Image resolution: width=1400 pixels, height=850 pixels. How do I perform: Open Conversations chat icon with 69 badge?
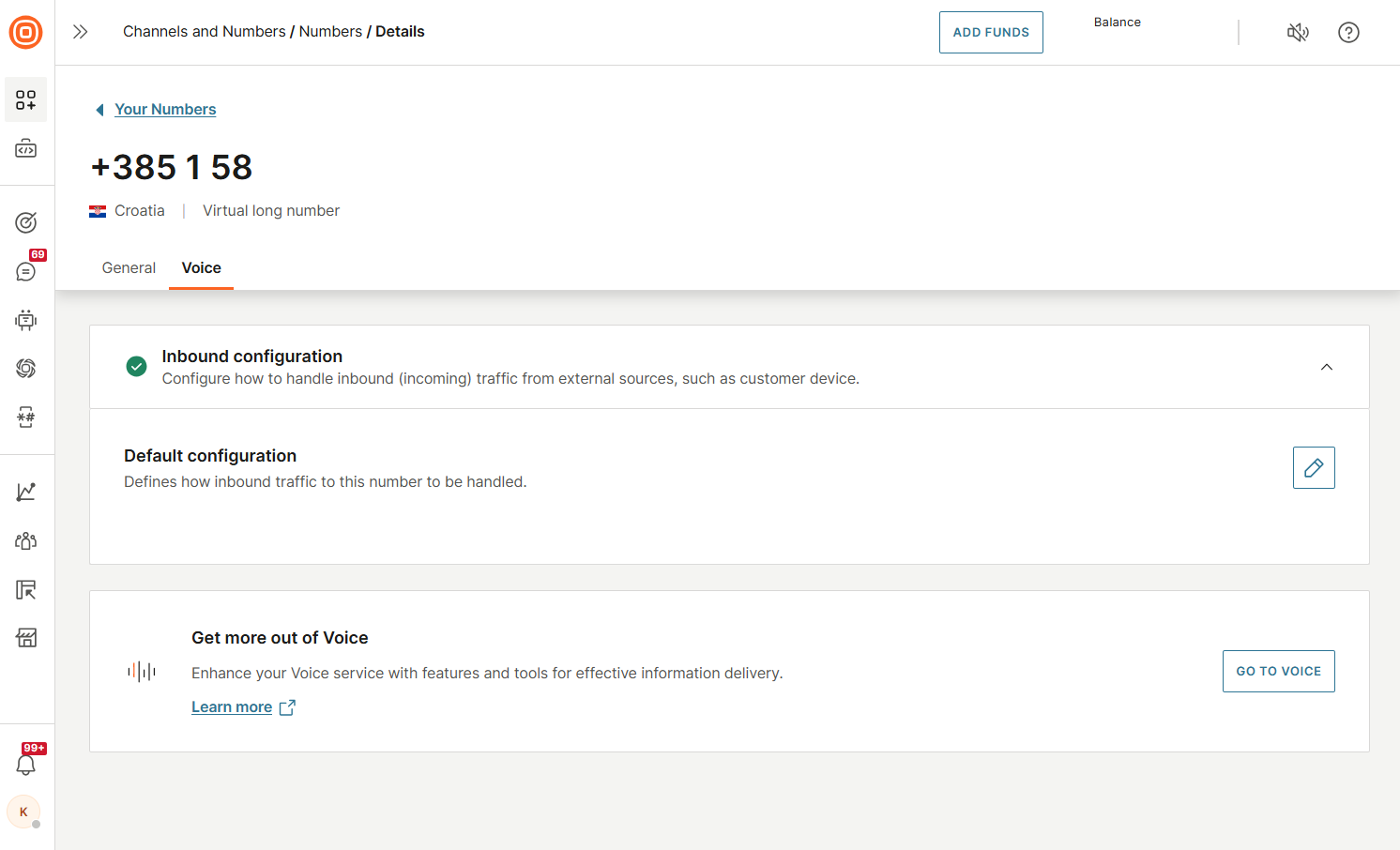click(26, 271)
